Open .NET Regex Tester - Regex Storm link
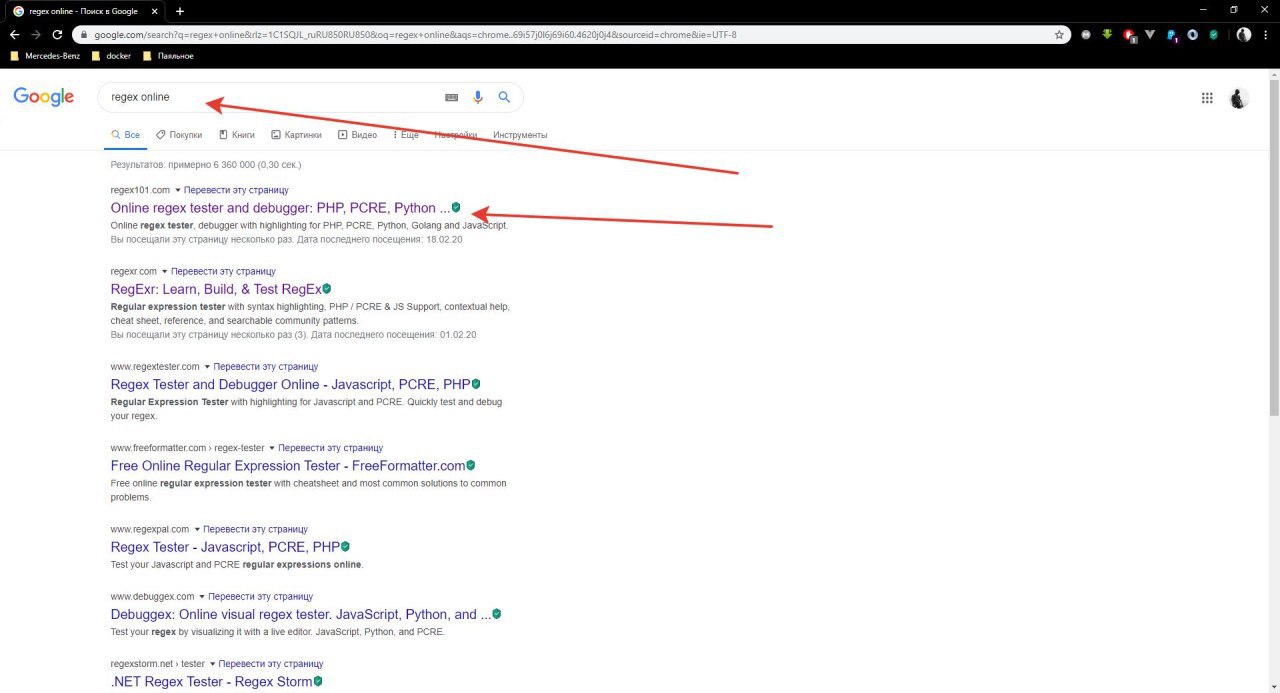 tap(211, 682)
